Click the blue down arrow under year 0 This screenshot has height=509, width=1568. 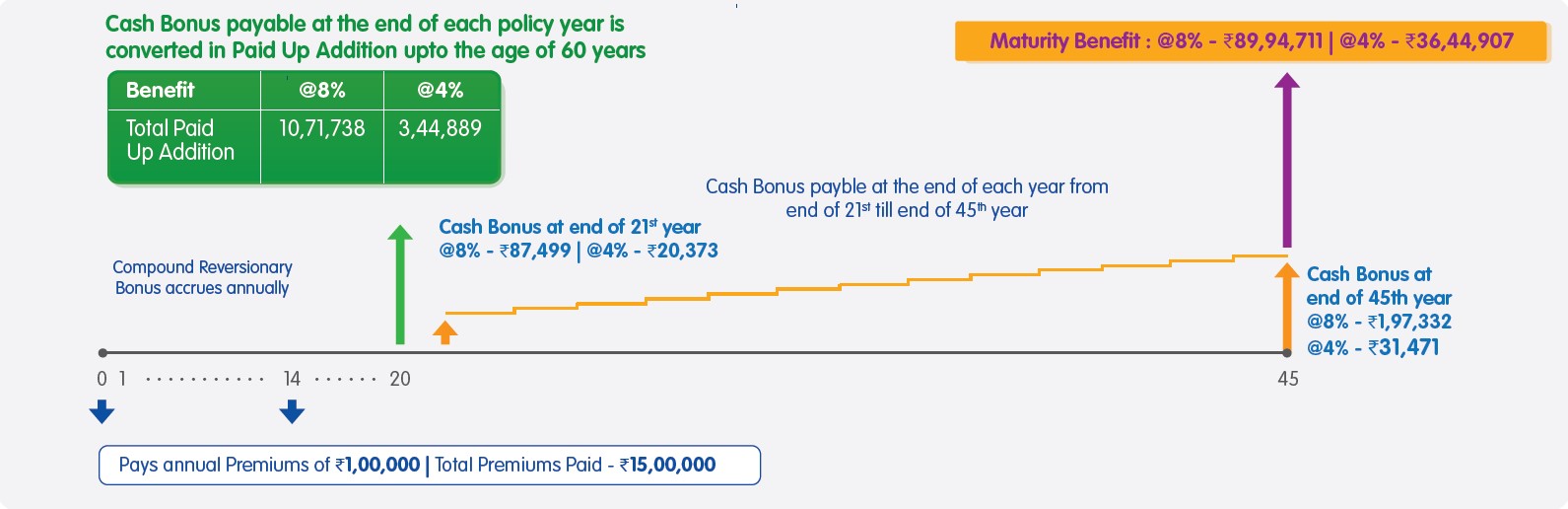(x=102, y=411)
